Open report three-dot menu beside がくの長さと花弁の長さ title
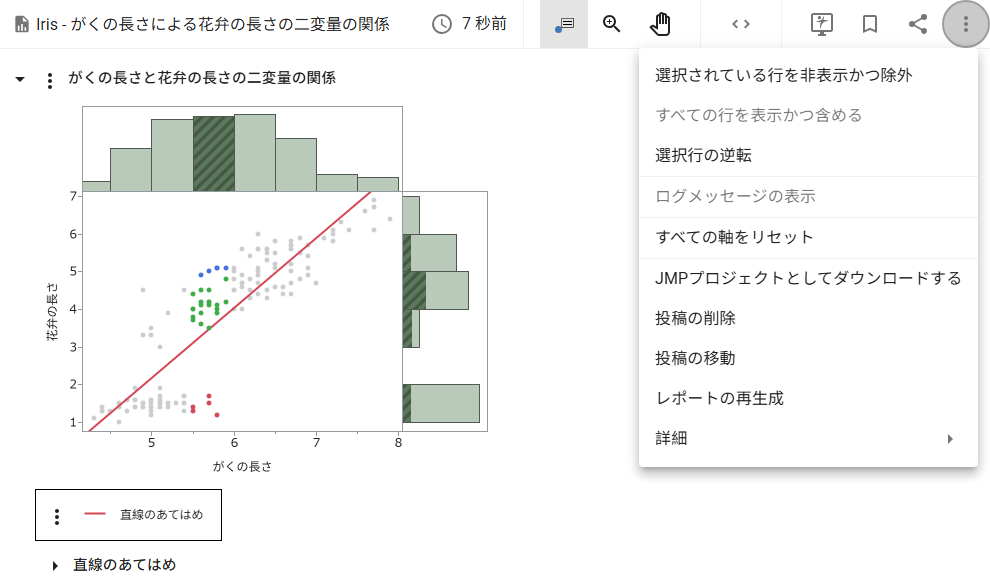 (50, 80)
